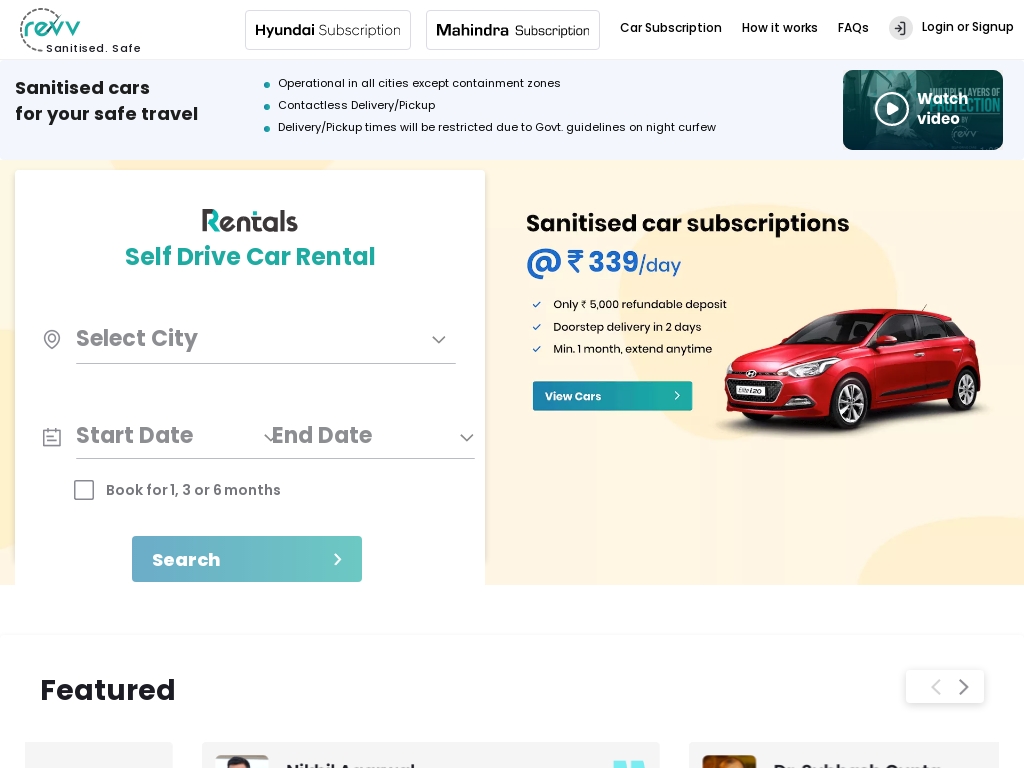Open the Mahindra Subscription page
Image resolution: width=1024 pixels, height=768 pixels.
coord(513,30)
